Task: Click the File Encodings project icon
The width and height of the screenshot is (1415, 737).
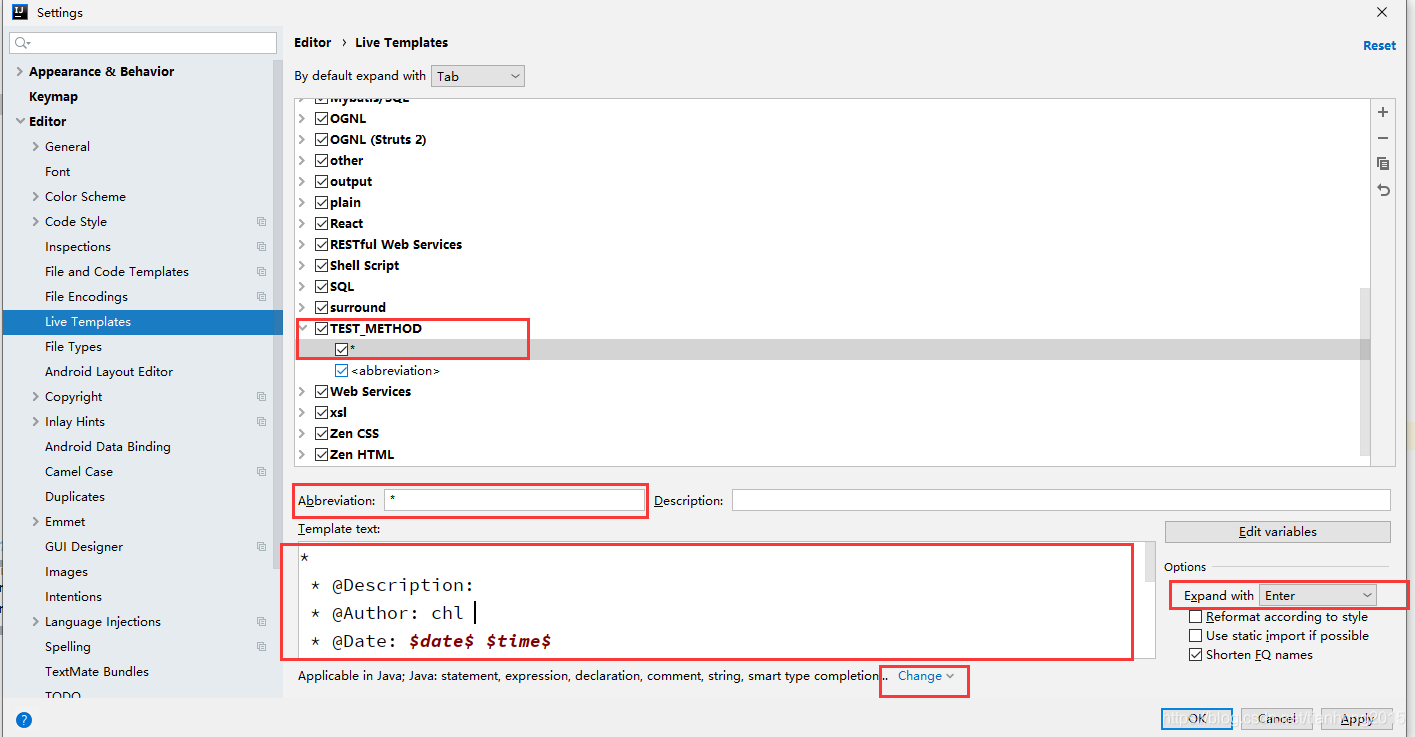Action: coord(261,297)
